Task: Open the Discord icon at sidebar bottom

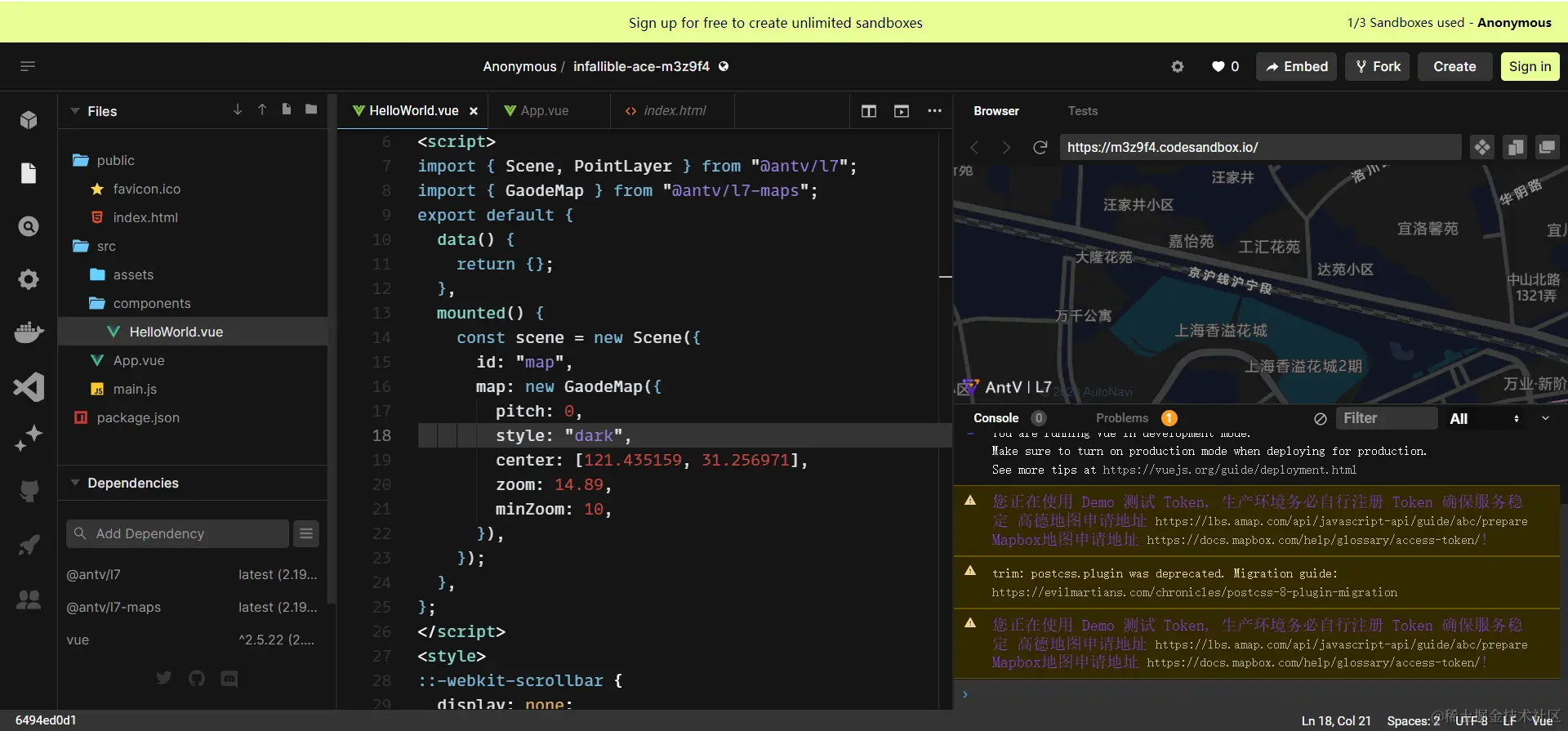Action: point(229,678)
